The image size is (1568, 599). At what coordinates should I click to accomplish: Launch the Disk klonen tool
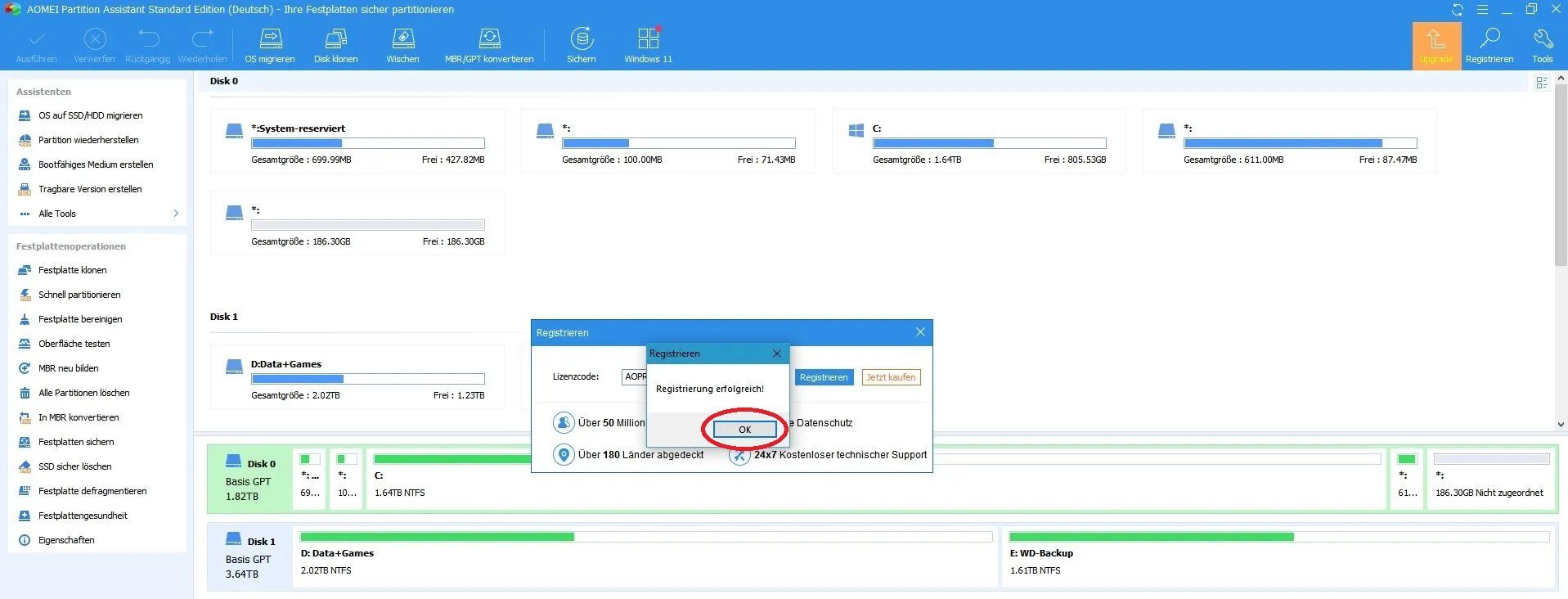[336, 46]
